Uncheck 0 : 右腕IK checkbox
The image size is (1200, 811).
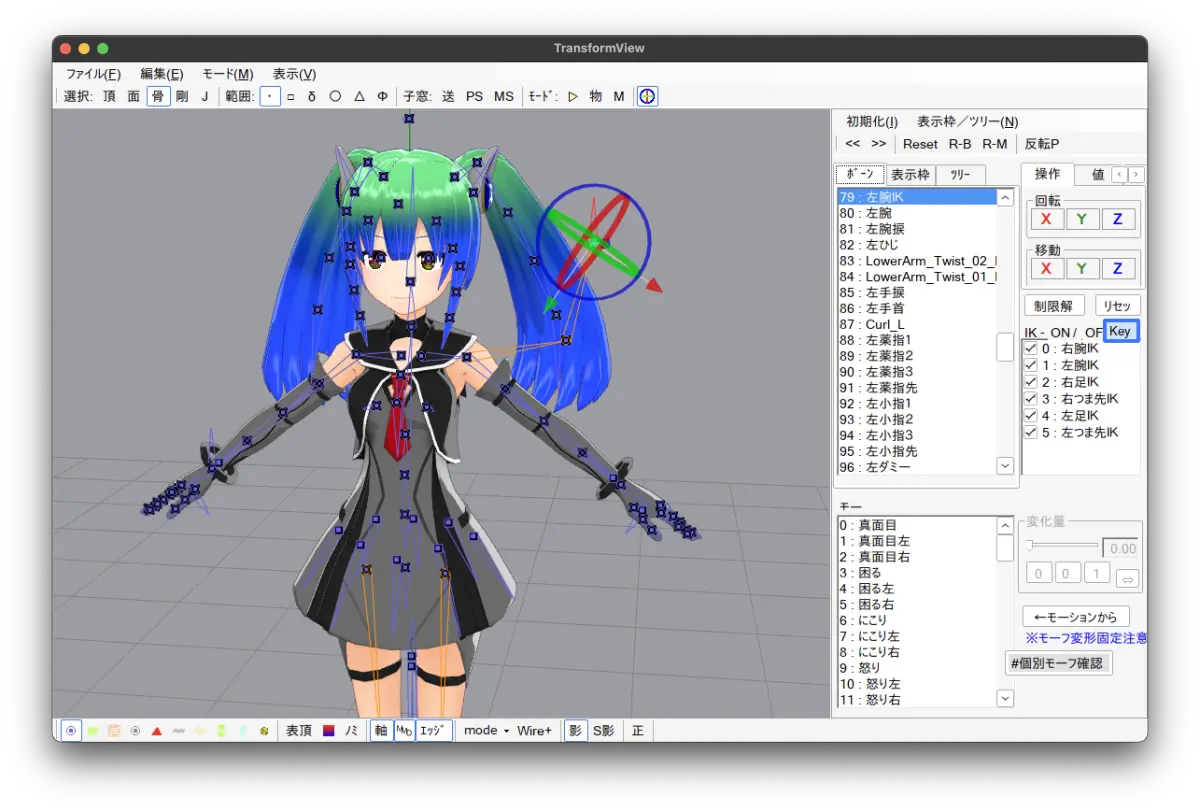tap(1030, 349)
